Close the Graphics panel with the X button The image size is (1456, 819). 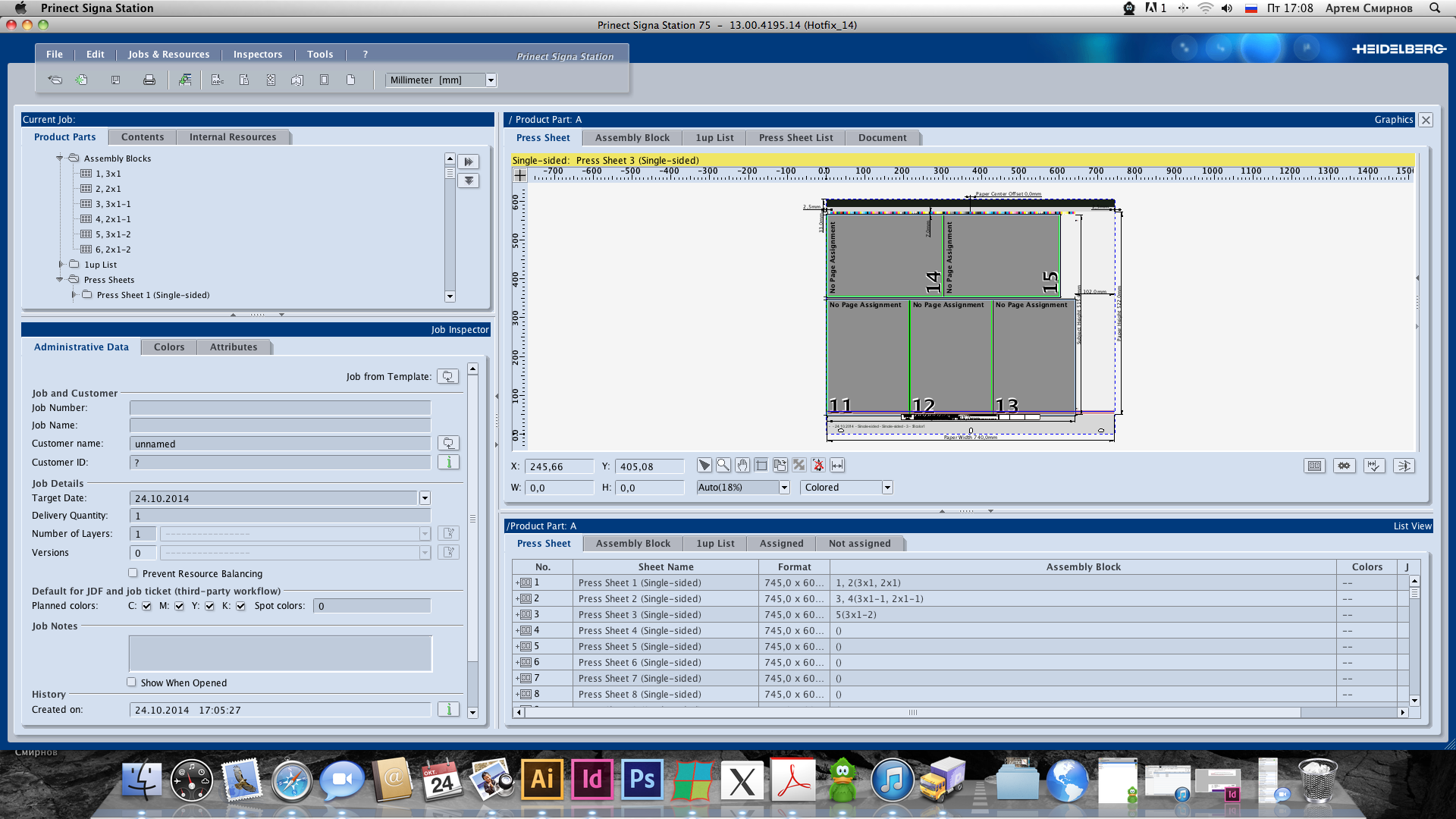click(1426, 120)
